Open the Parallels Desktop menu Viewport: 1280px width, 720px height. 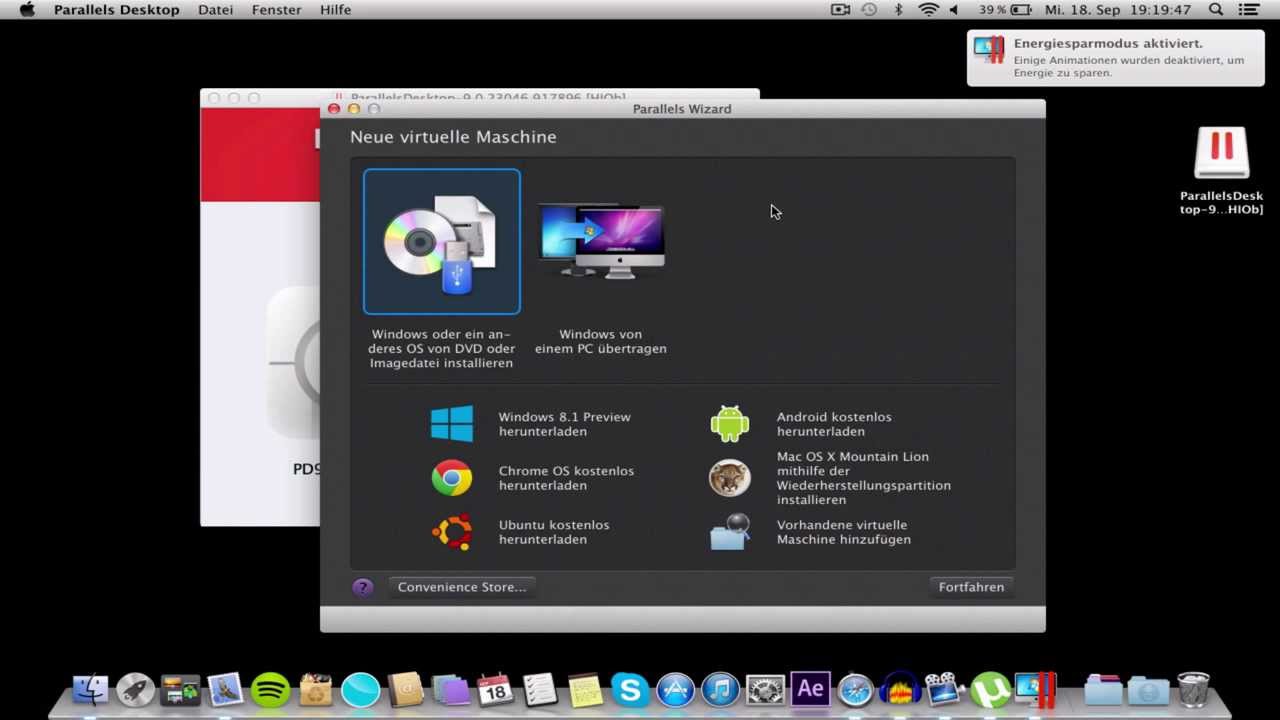[117, 10]
